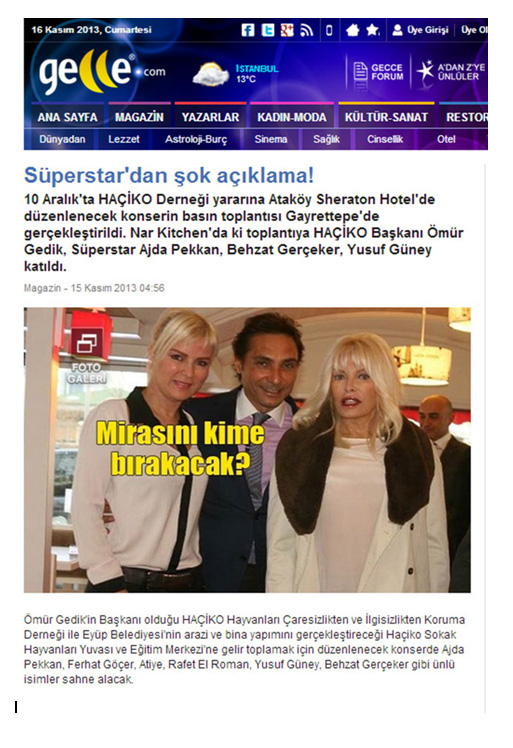Select the MAGAZİN menu tab
513x748 pixels.
[139, 117]
